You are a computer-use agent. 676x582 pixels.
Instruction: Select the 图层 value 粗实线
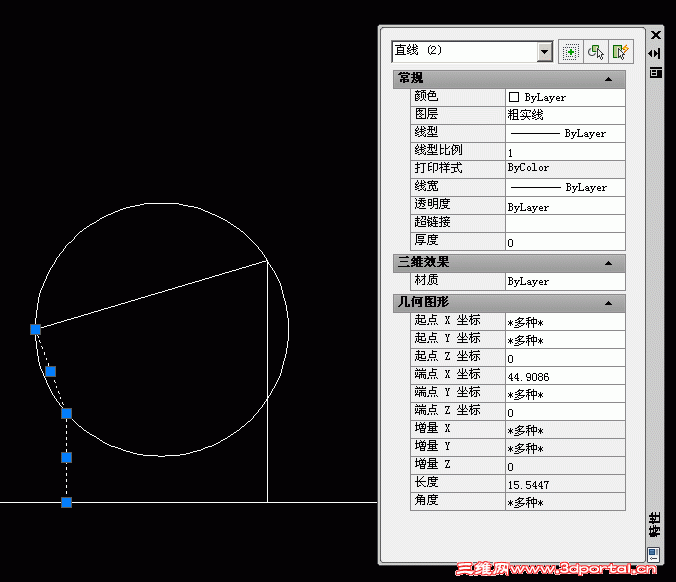pyautogui.click(x=565, y=115)
